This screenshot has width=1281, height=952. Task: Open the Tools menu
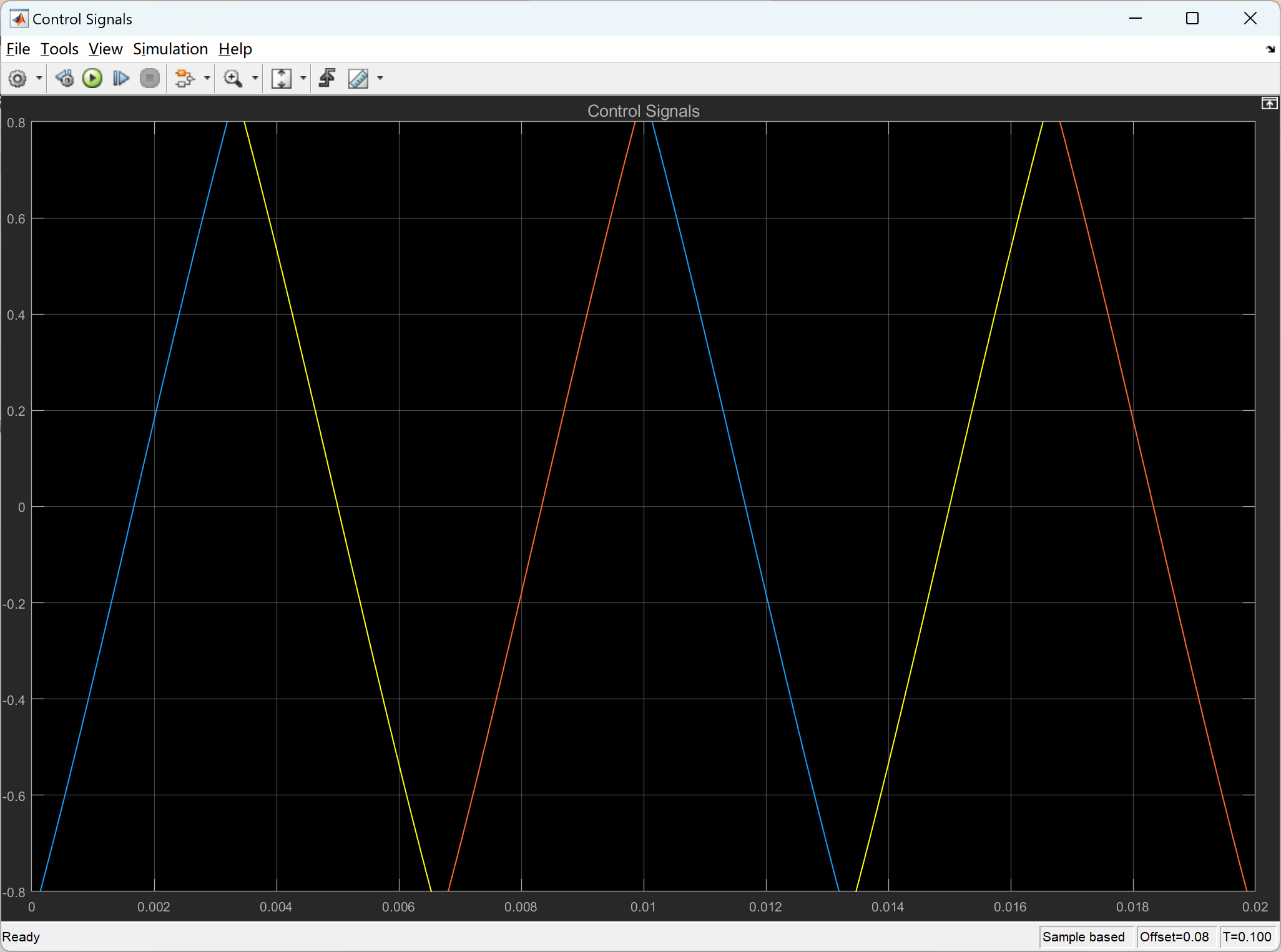click(59, 49)
